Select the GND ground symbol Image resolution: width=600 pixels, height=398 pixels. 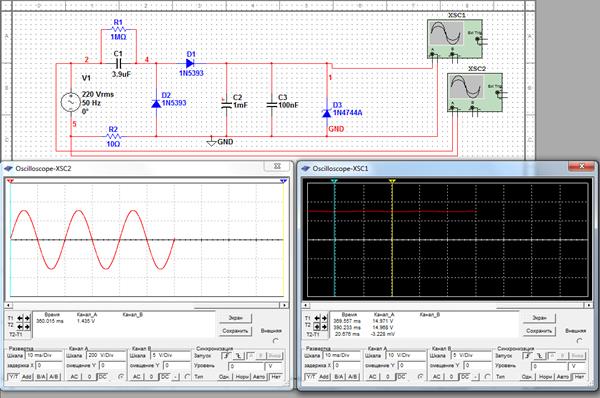click(x=212, y=142)
